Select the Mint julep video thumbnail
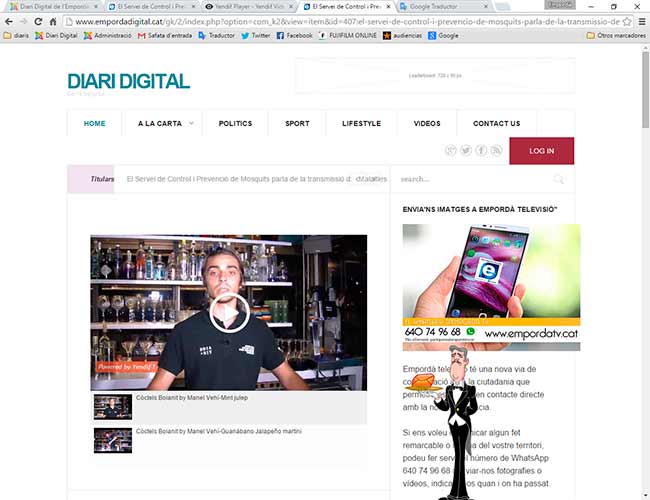Viewport: 650px width, 500px height. pyautogui.click(x=113, y=407)
